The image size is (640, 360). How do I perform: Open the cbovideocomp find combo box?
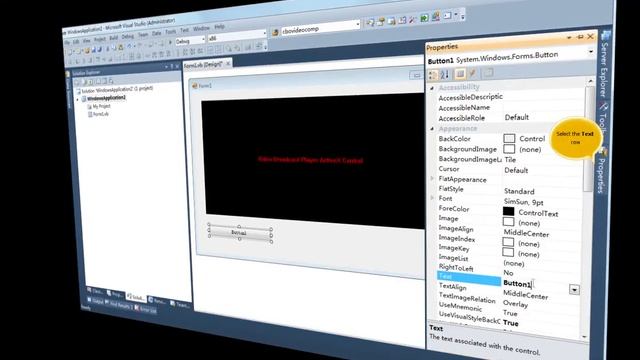(320, 28)
